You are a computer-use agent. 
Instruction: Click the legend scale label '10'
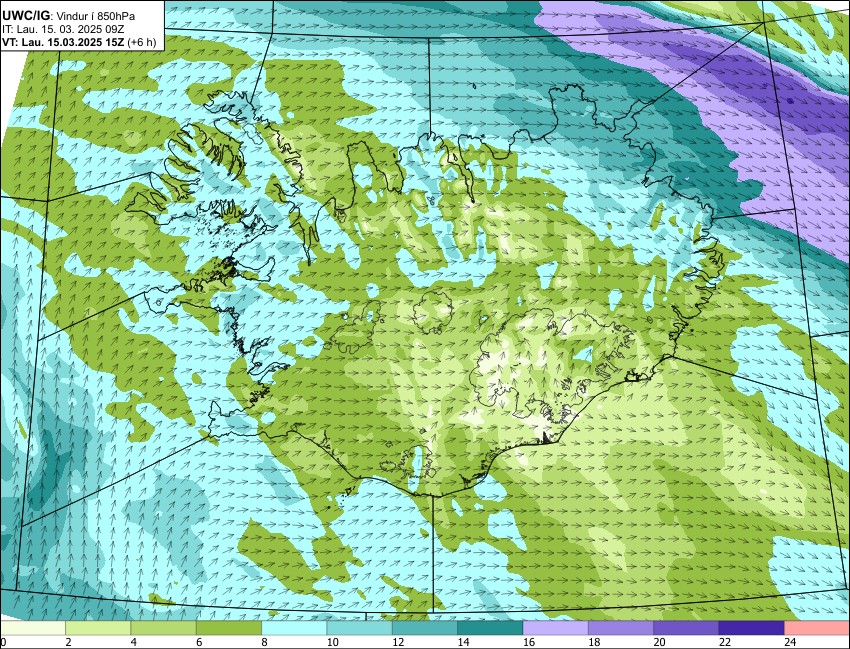[x=332, y=642]
